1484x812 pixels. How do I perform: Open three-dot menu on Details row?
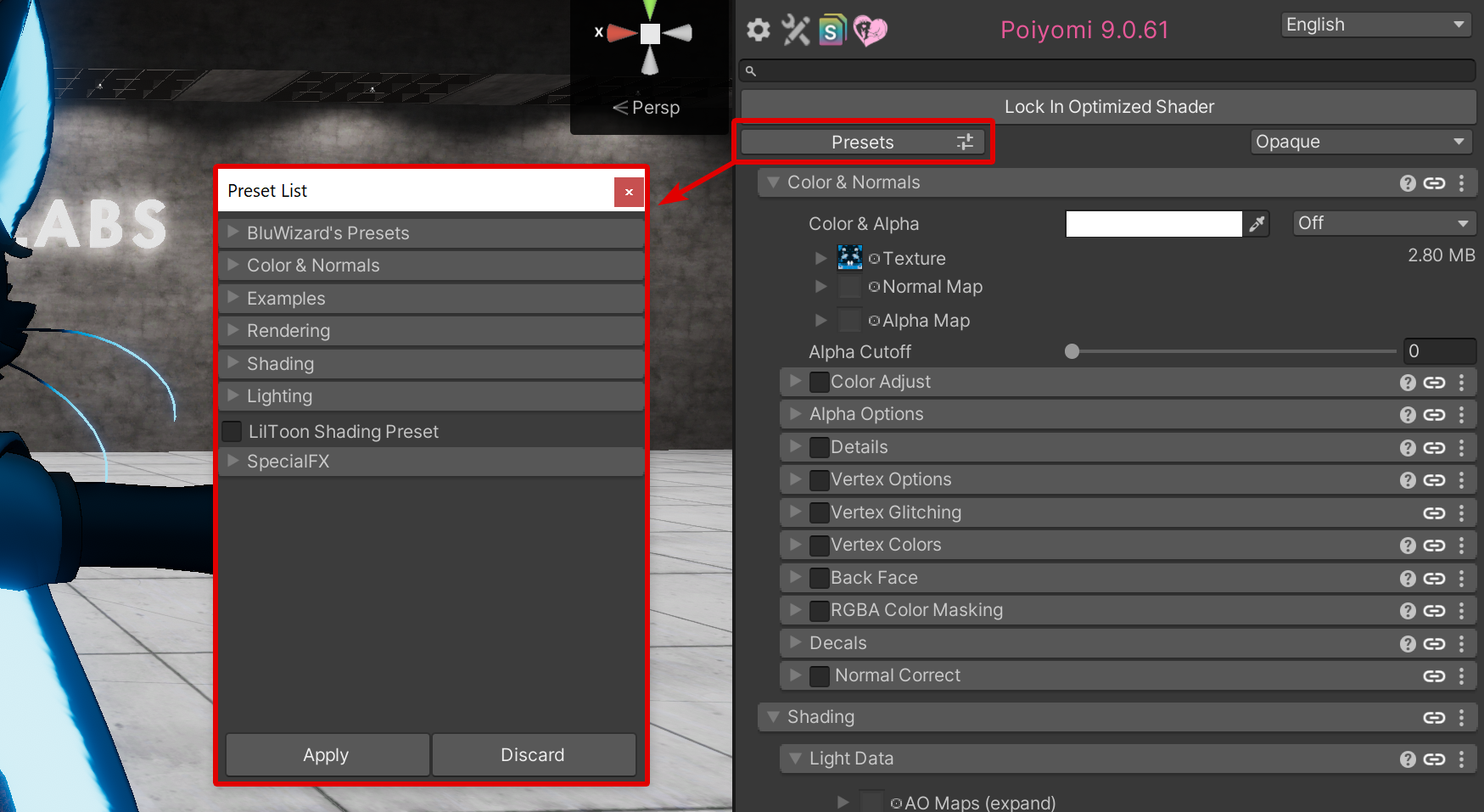point(1461,448)
